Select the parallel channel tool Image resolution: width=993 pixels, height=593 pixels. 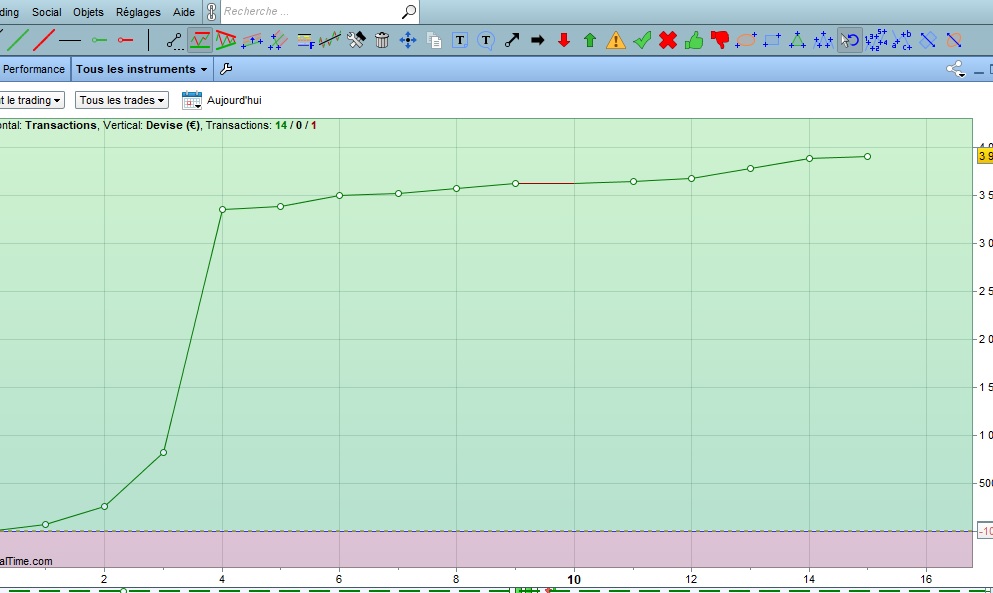251,41
